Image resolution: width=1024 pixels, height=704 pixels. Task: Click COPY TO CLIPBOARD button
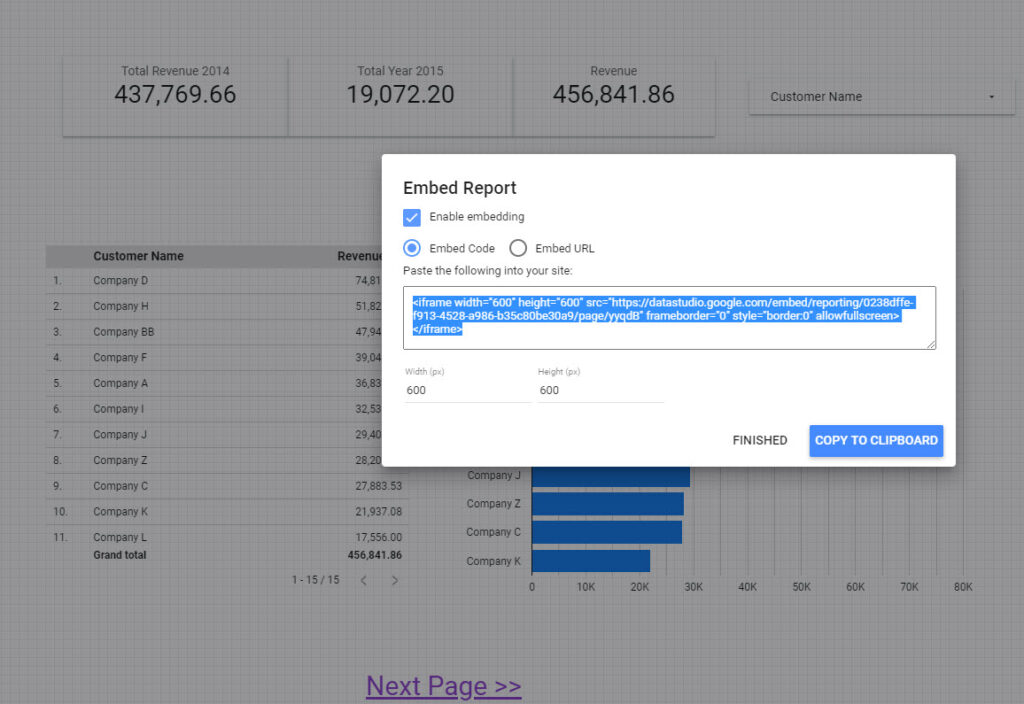pyautogui.click(x=876, y=440)
